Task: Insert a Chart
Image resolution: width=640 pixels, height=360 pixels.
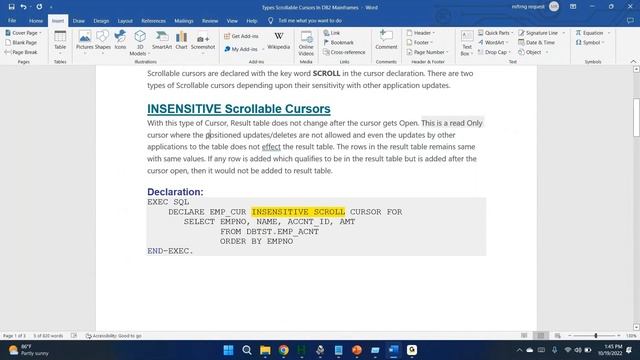Action: (x=181, y=40)
